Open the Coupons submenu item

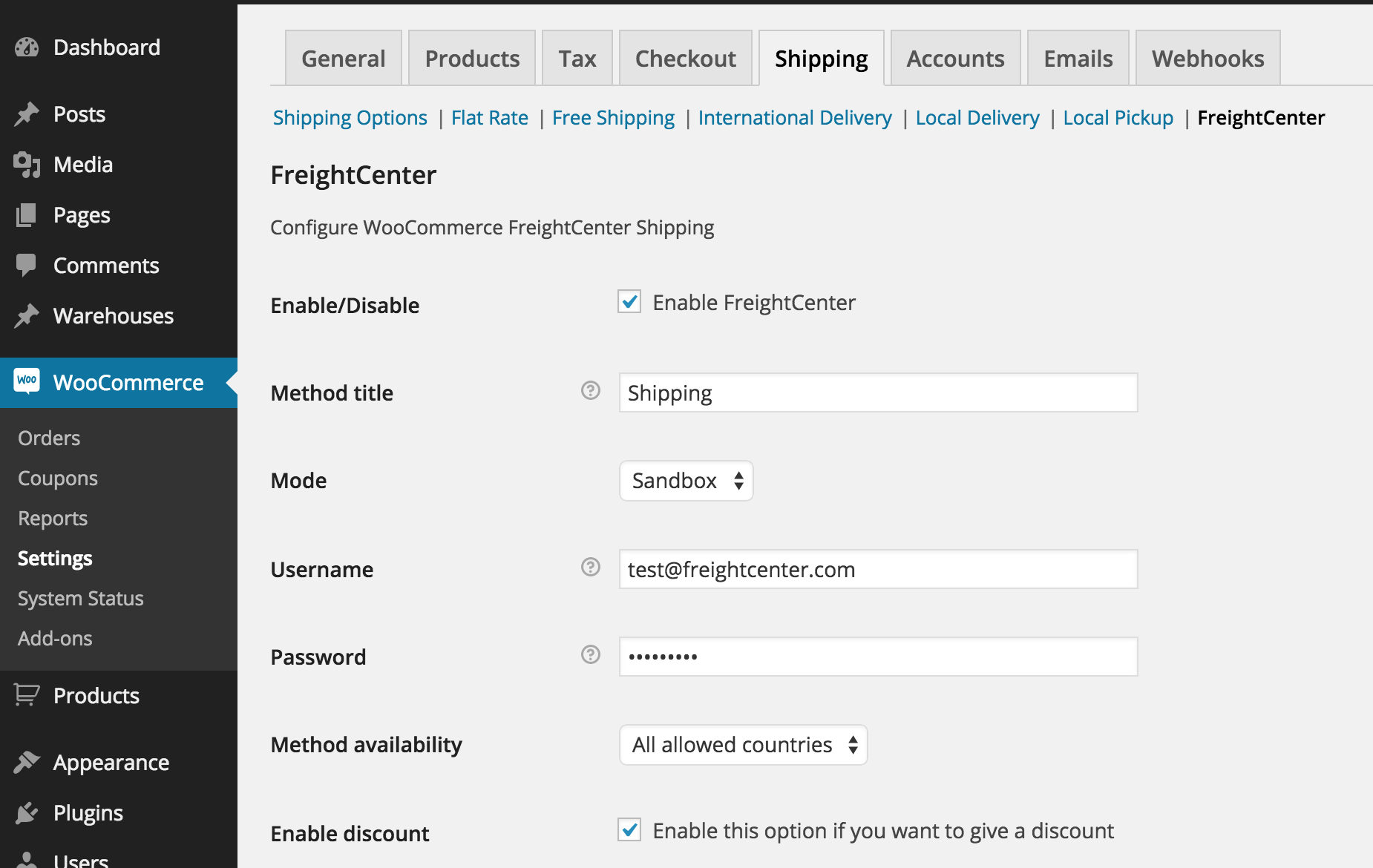coord(58,478)
